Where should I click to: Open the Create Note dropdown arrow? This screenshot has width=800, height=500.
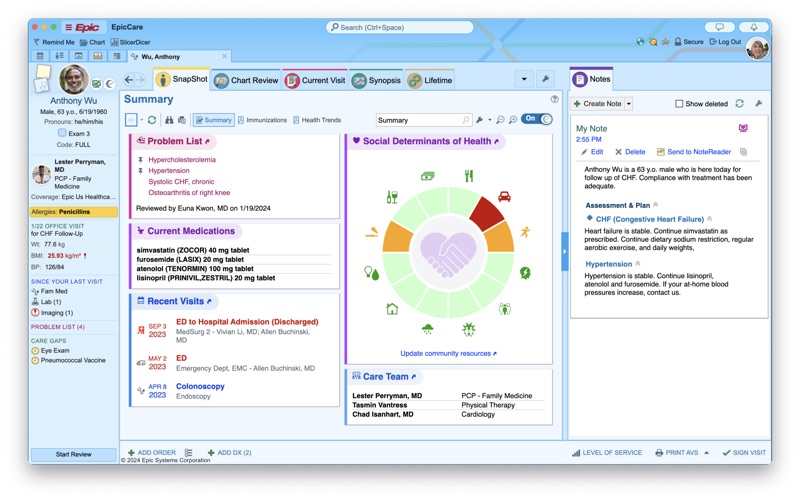click(x=629, y=104)
